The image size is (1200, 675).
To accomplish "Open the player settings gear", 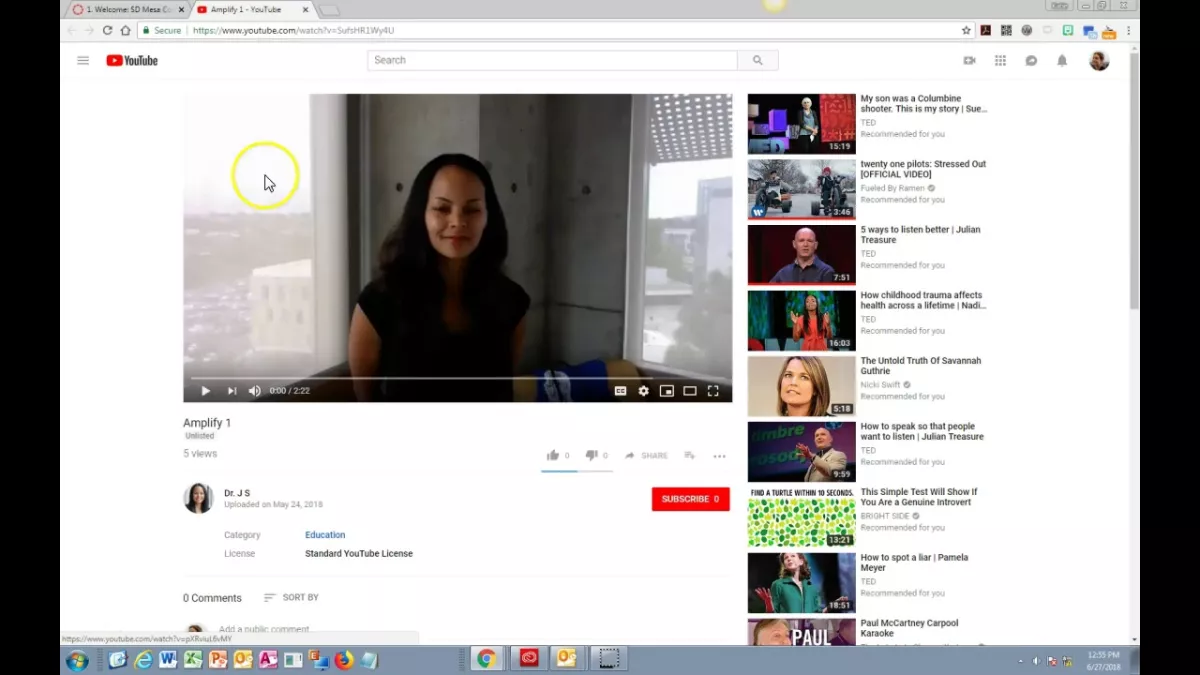I will 643,391.
